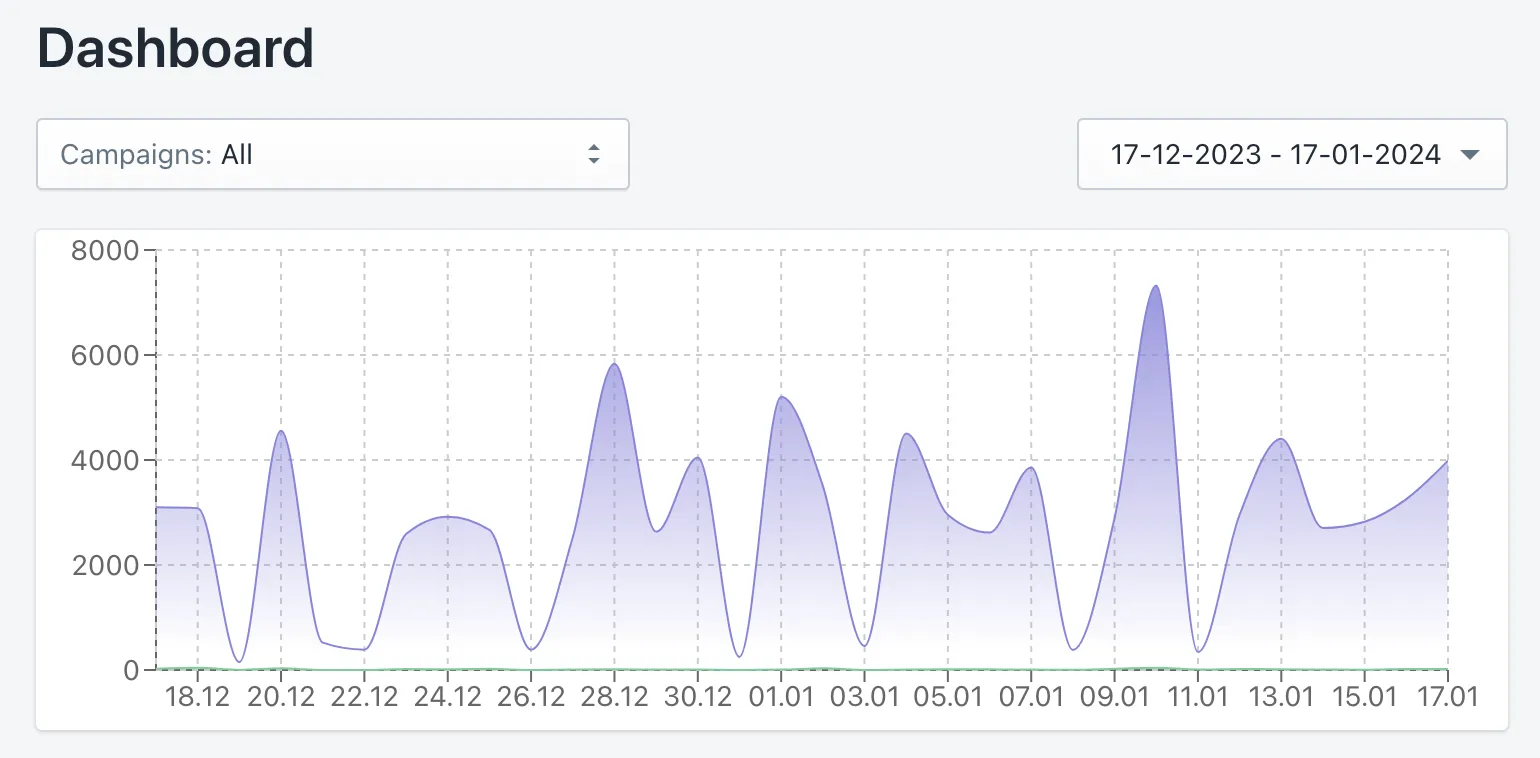Open the Campaigns: All dropdown
Image resolution: width=1540 pixels, height=758 pixels.
(x=332, y=154)
